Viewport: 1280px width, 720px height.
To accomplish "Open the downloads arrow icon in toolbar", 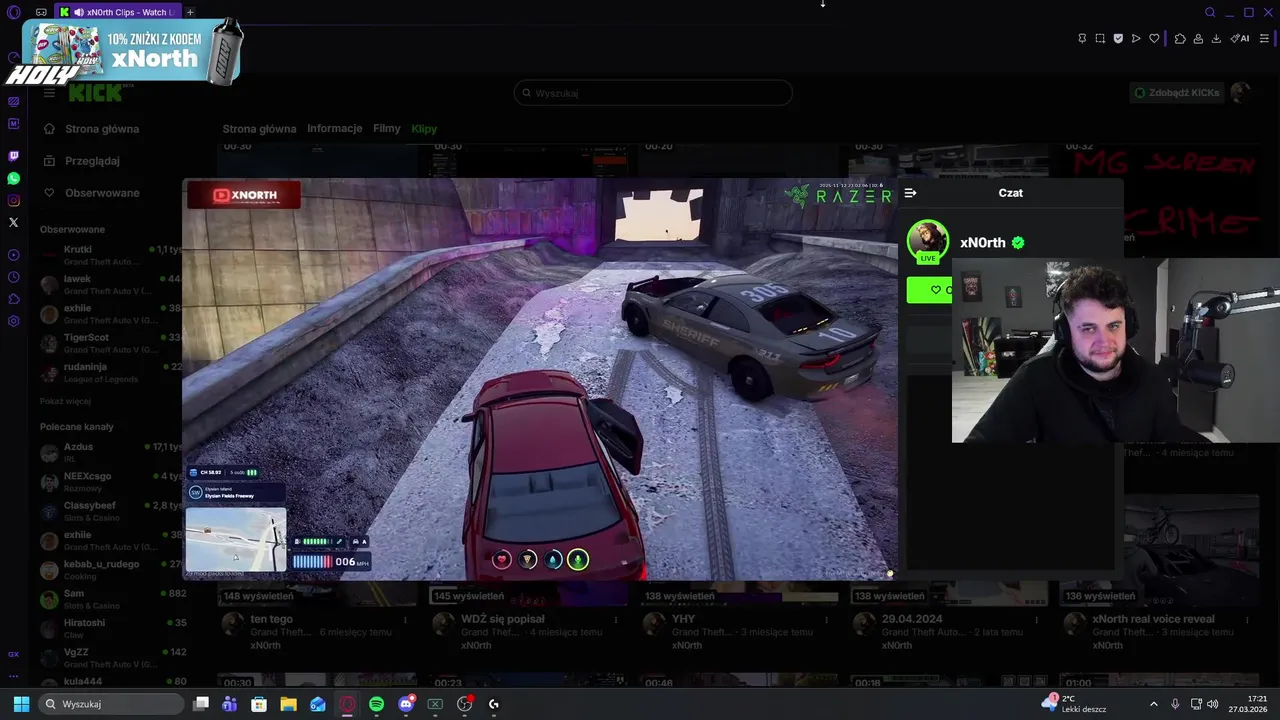I will pyautogui.click(x=1216, y=39).
